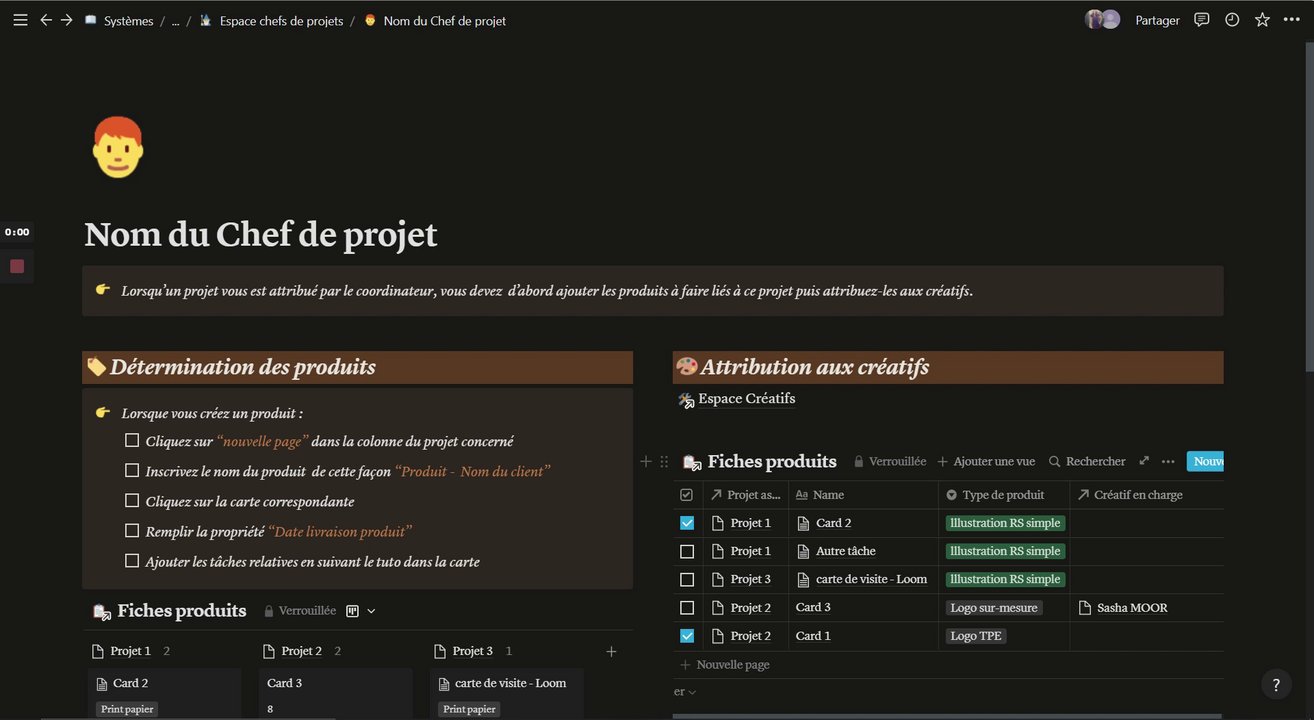Expand the Fiches produits table full screen

[x=1144, y=462]
